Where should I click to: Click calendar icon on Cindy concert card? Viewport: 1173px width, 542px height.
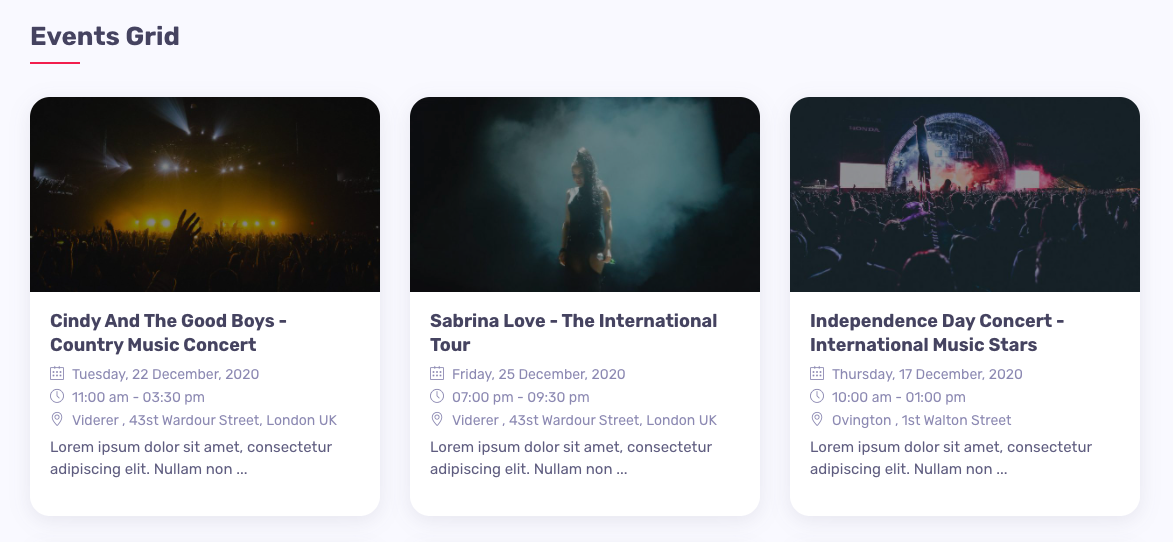[x=57, y=374]
